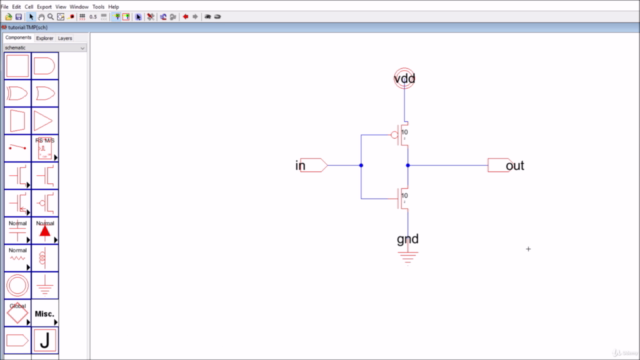This screenshot has height=360, width=640.
Task: Switch to the Layers tab
Action: pyautogui.click(x=65, y=38)
